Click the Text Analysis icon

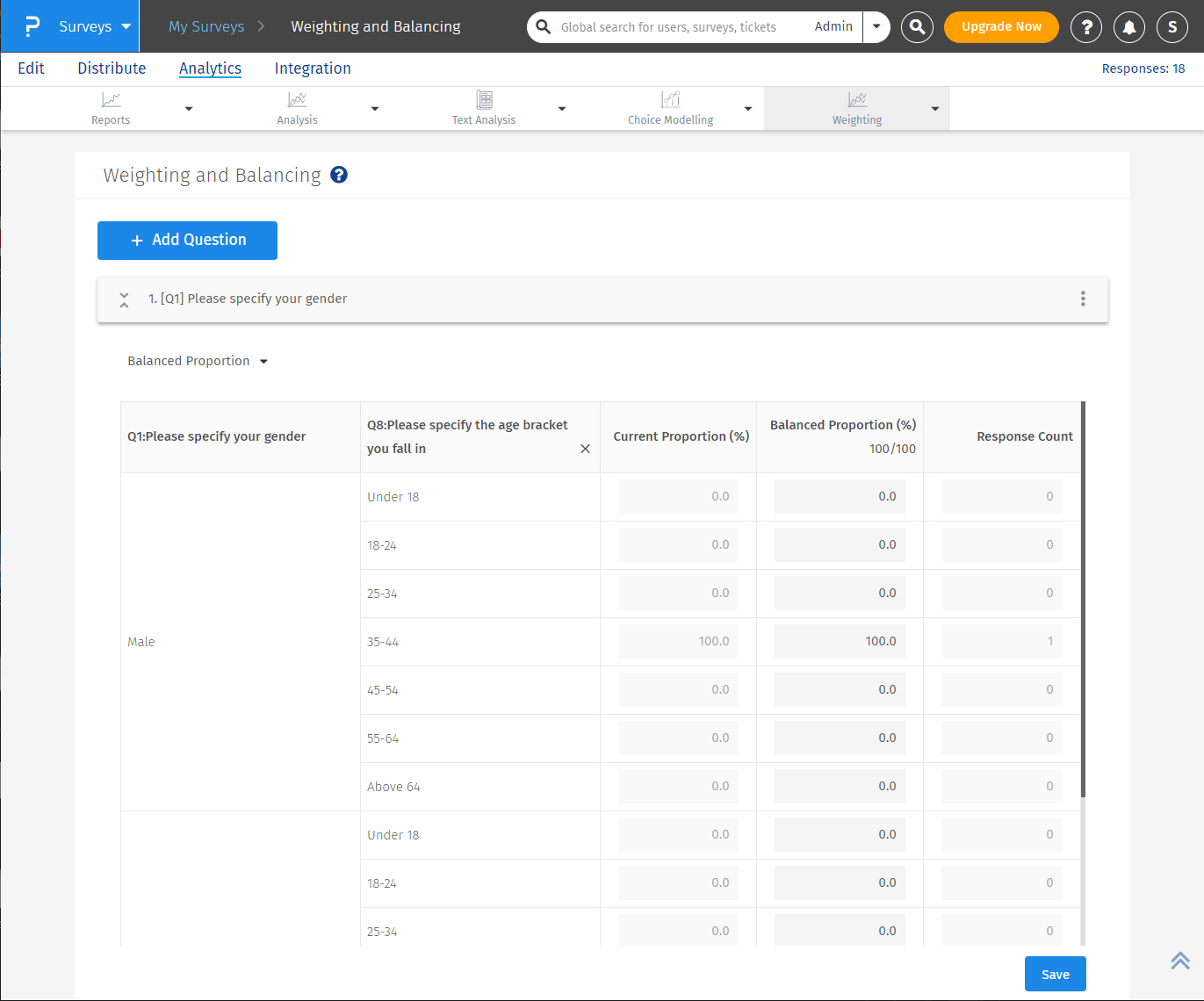[x=484, y=99]
